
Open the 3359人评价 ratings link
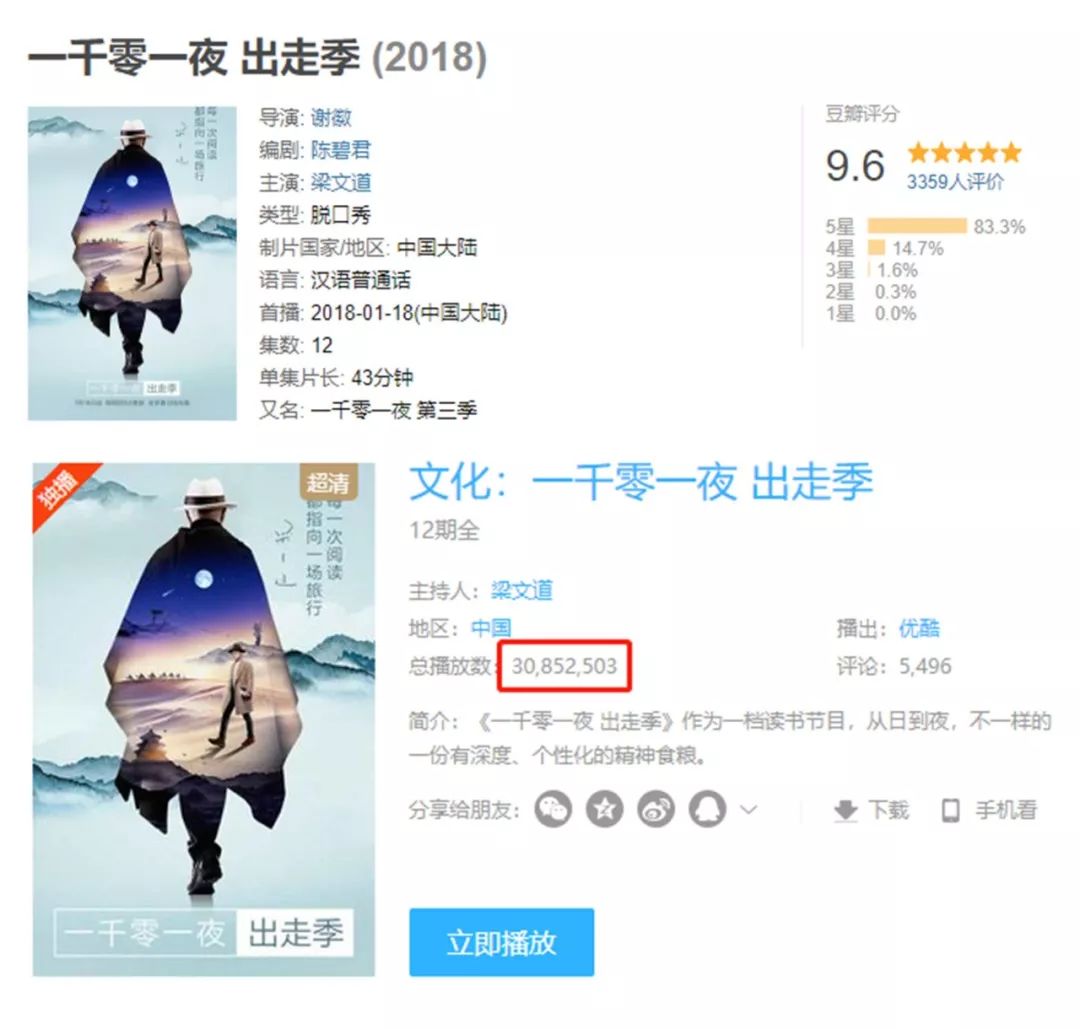click(x=955, y=182)
